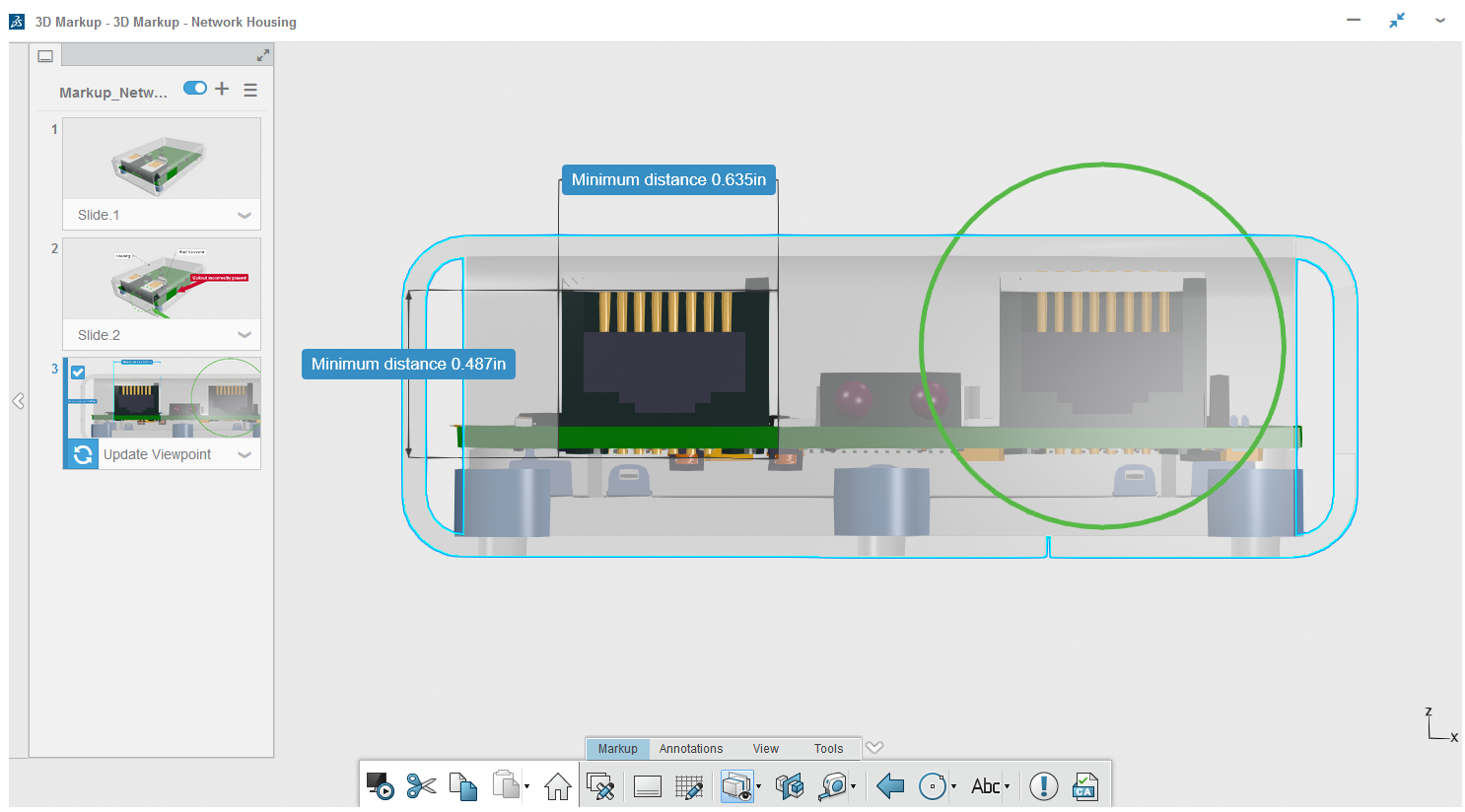
Task: Open the circle shape tool dropdown arrow
Action: [953, 786]
